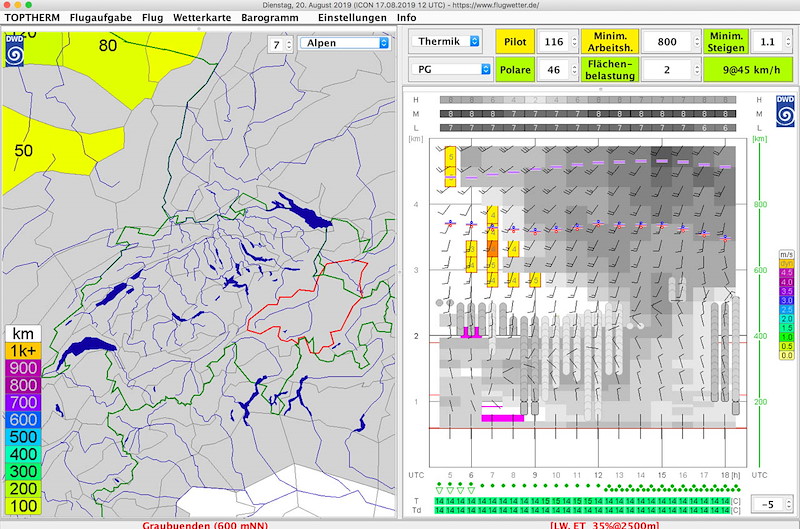Select the 700 km legend swatch
The height and width of the screenshot is (529, 800).
tap(23, 402)
